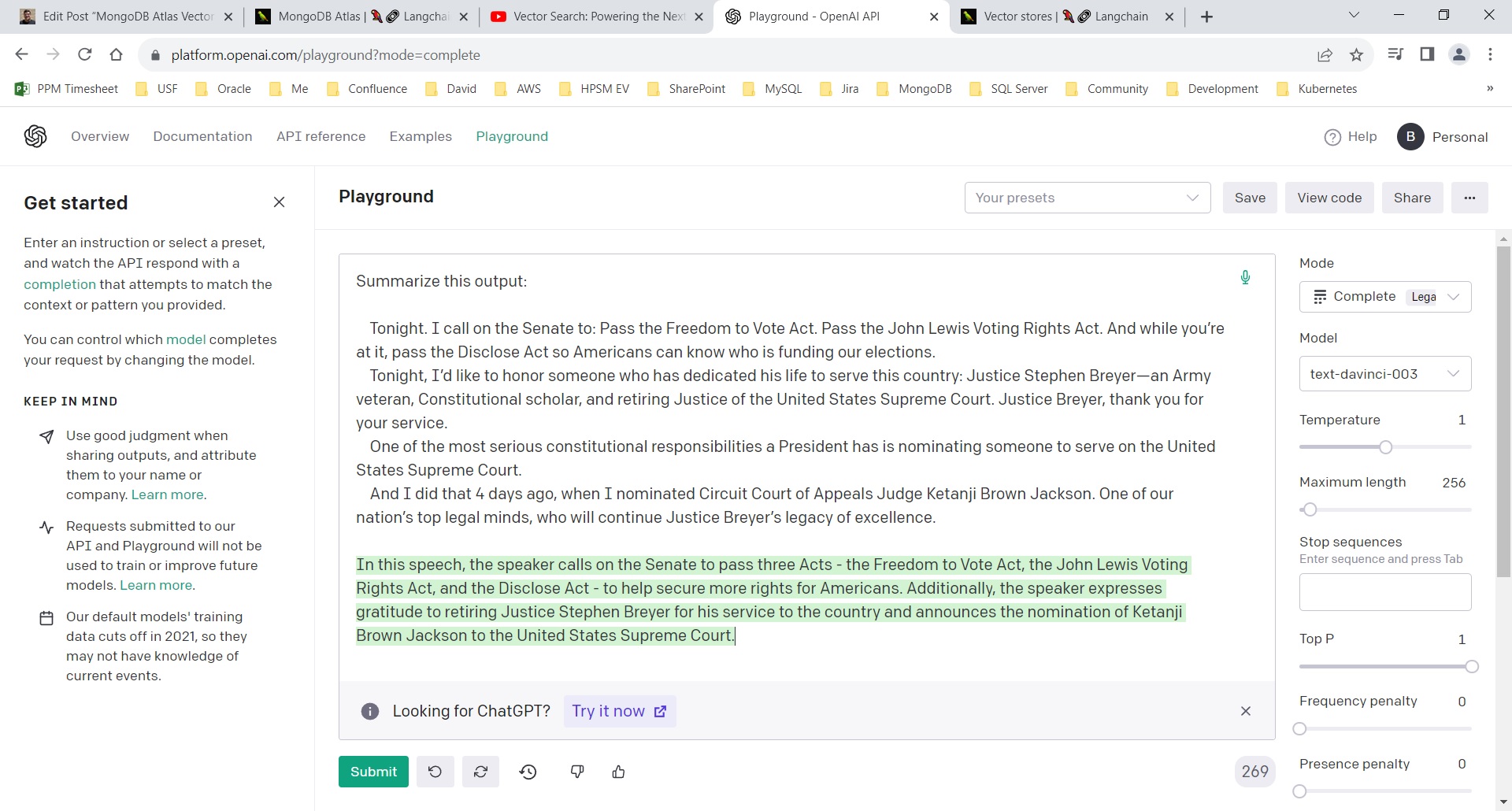Click Learn more after company

click(x=169, y=494)
